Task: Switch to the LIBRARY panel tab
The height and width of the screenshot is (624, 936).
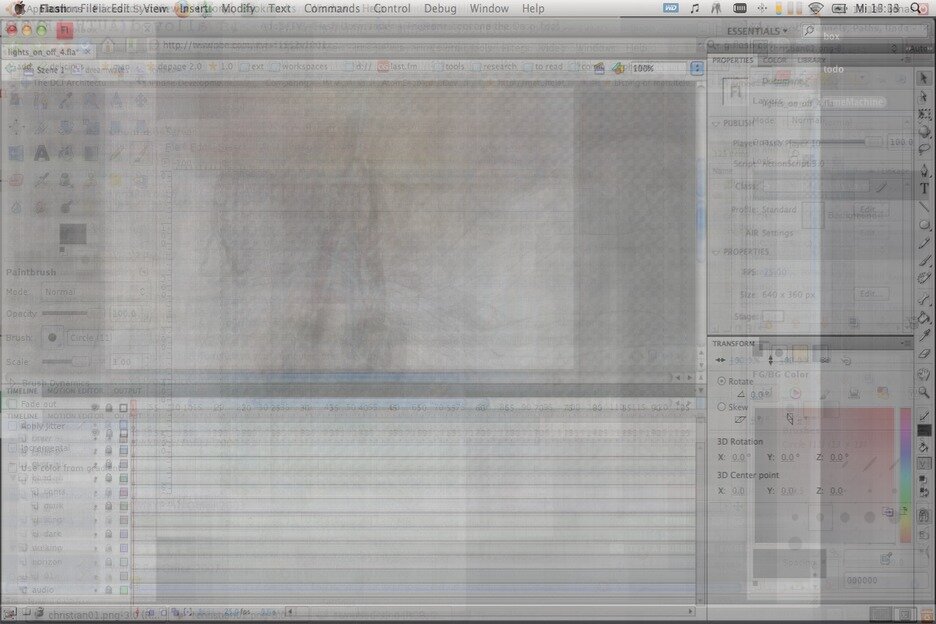Action: tap(811, 60)
